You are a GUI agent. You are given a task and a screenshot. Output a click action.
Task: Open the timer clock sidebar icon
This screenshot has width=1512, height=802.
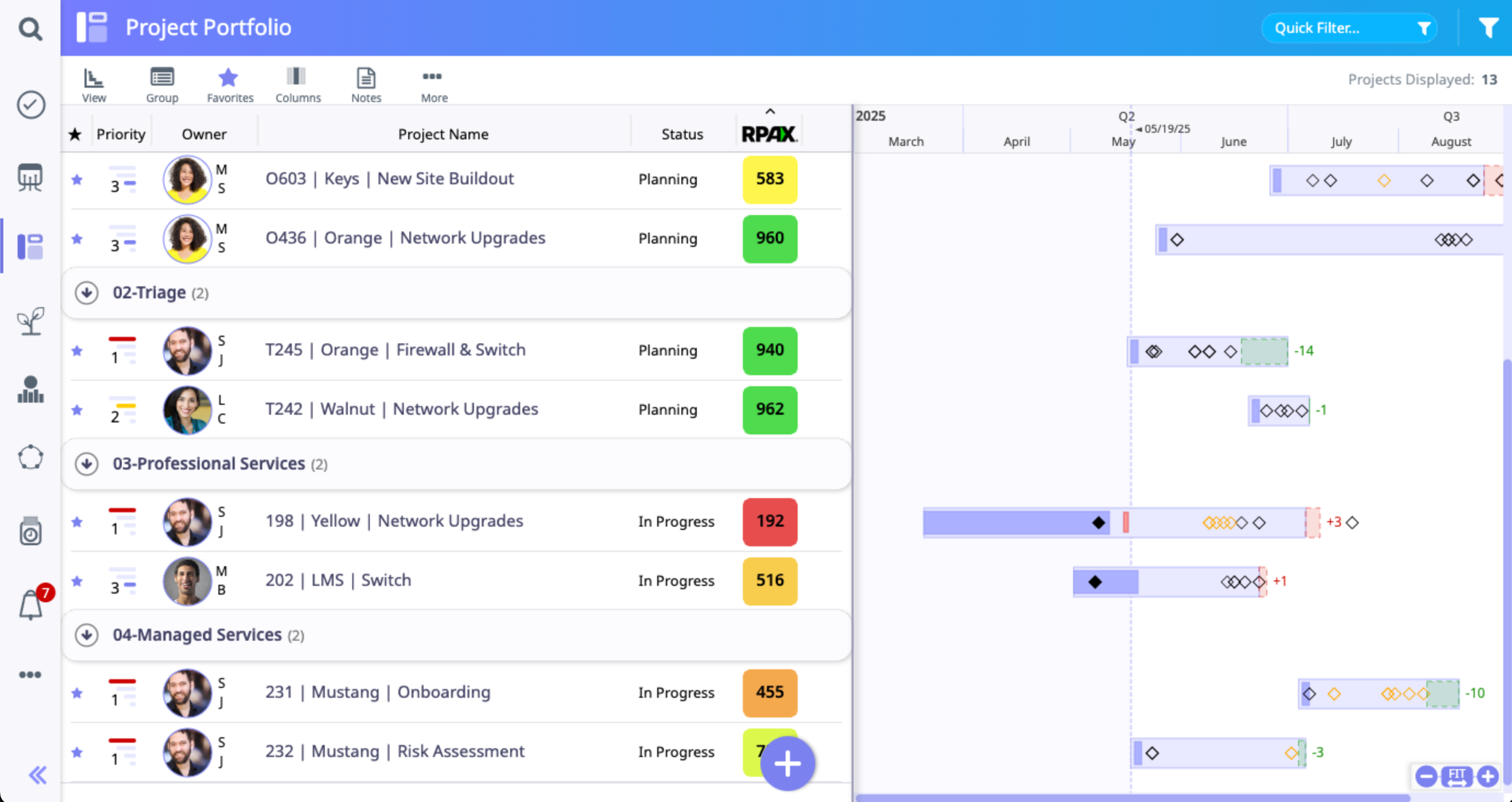pyautogui.click(x=31, y=532)
